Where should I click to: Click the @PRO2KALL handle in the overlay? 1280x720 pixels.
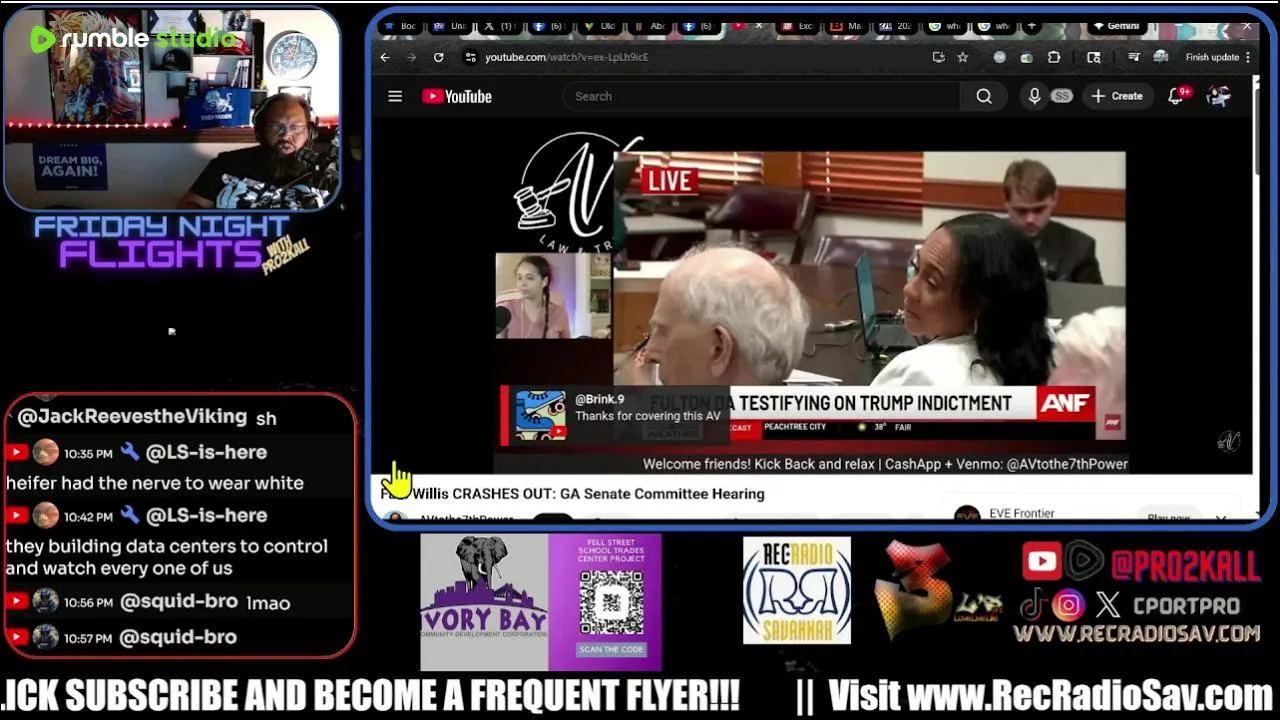pos(1185,566)
